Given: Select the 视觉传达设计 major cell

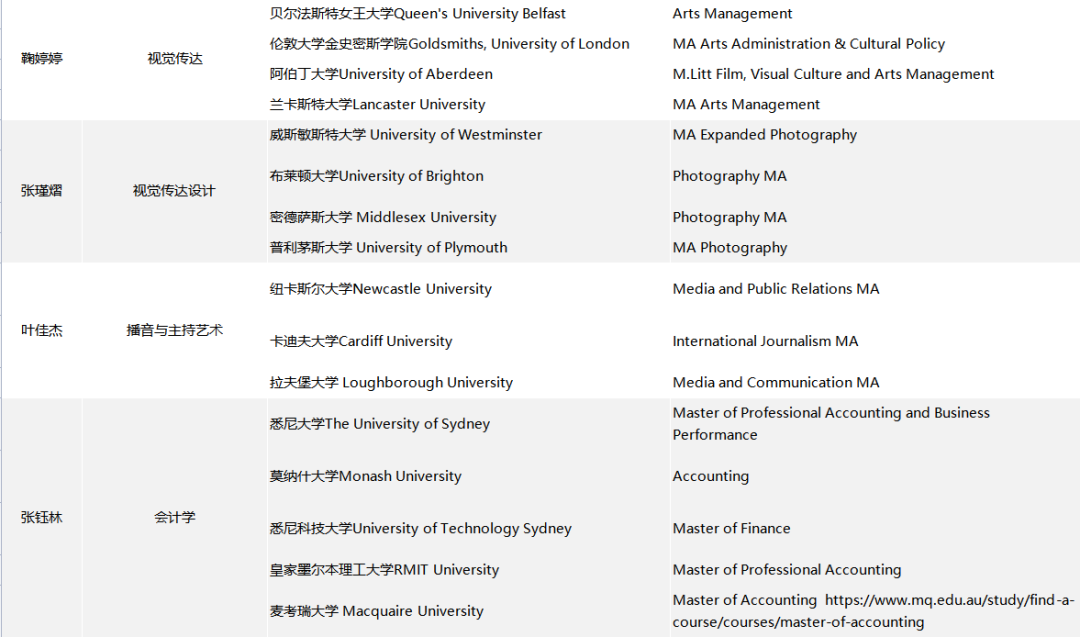Looking at the screenshot, I should (174, 191).
